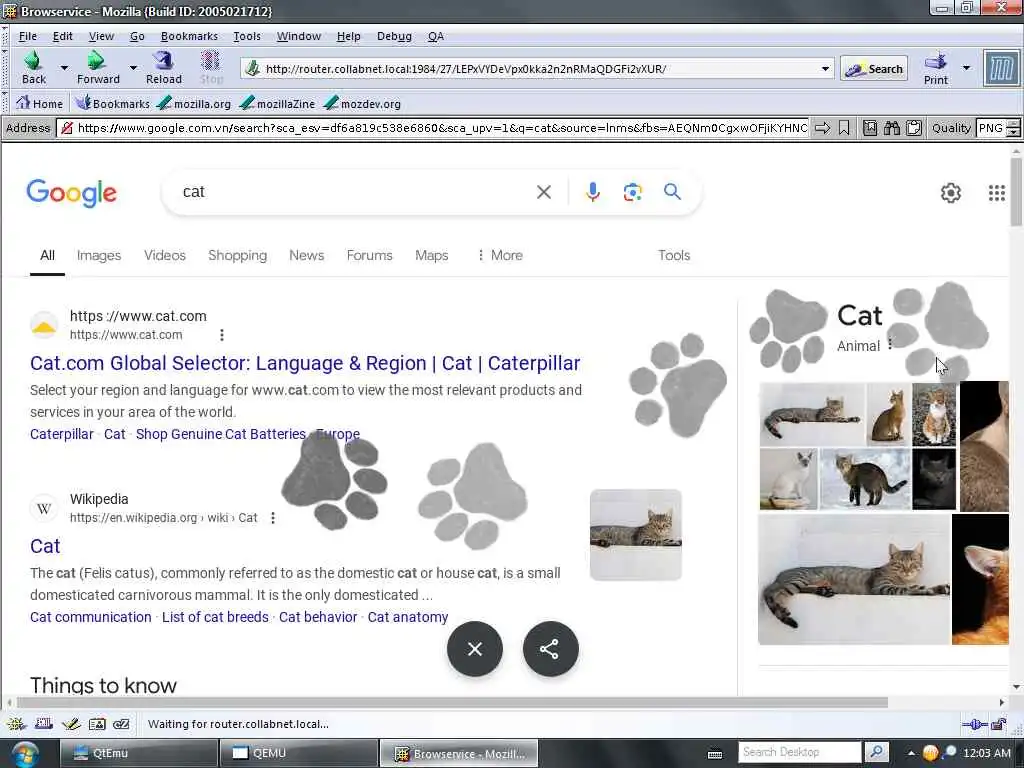Image resolution: width=1024 pixels, height=768 pixels.
Task: Open Google quick settings gear
Action: pyautogui.click(x=950, y=193)
